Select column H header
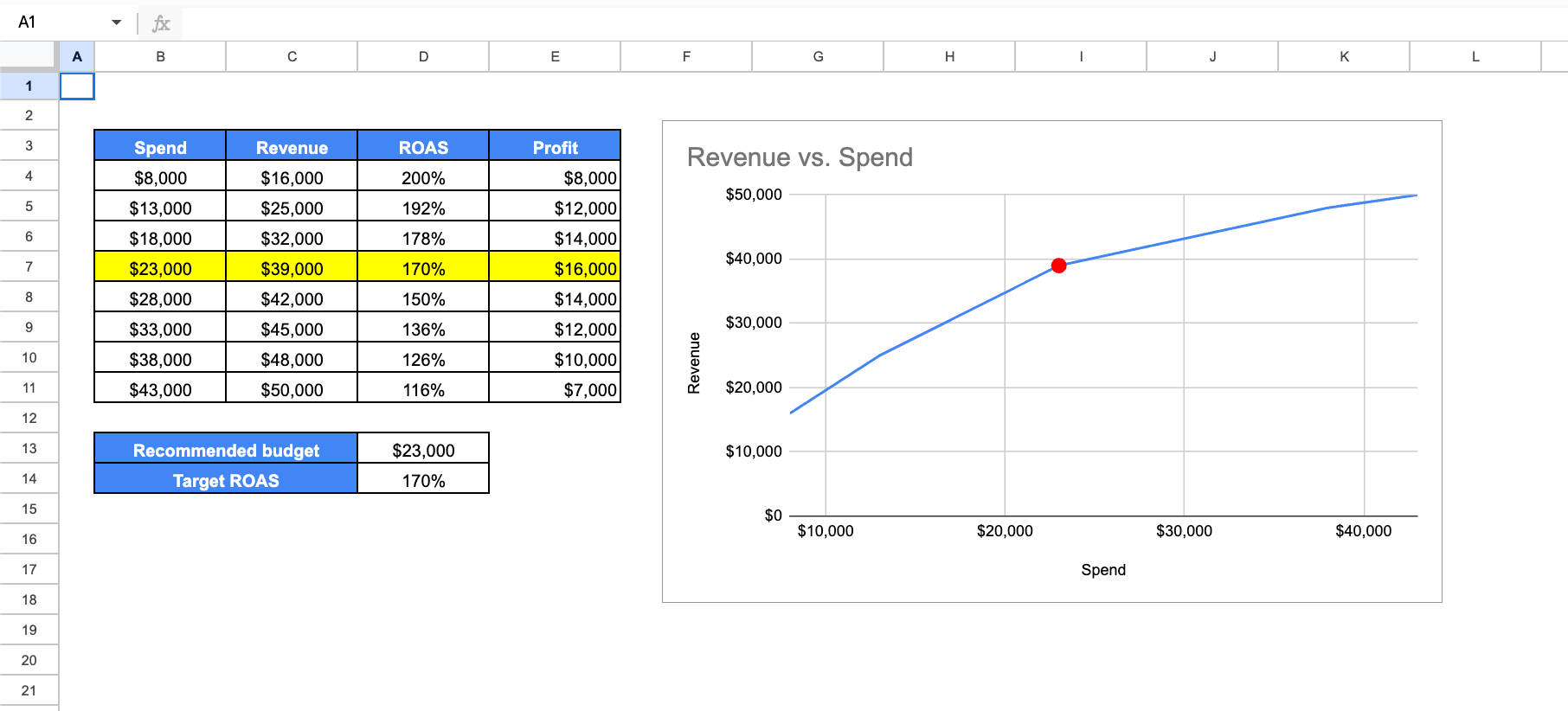 (949, 56)
